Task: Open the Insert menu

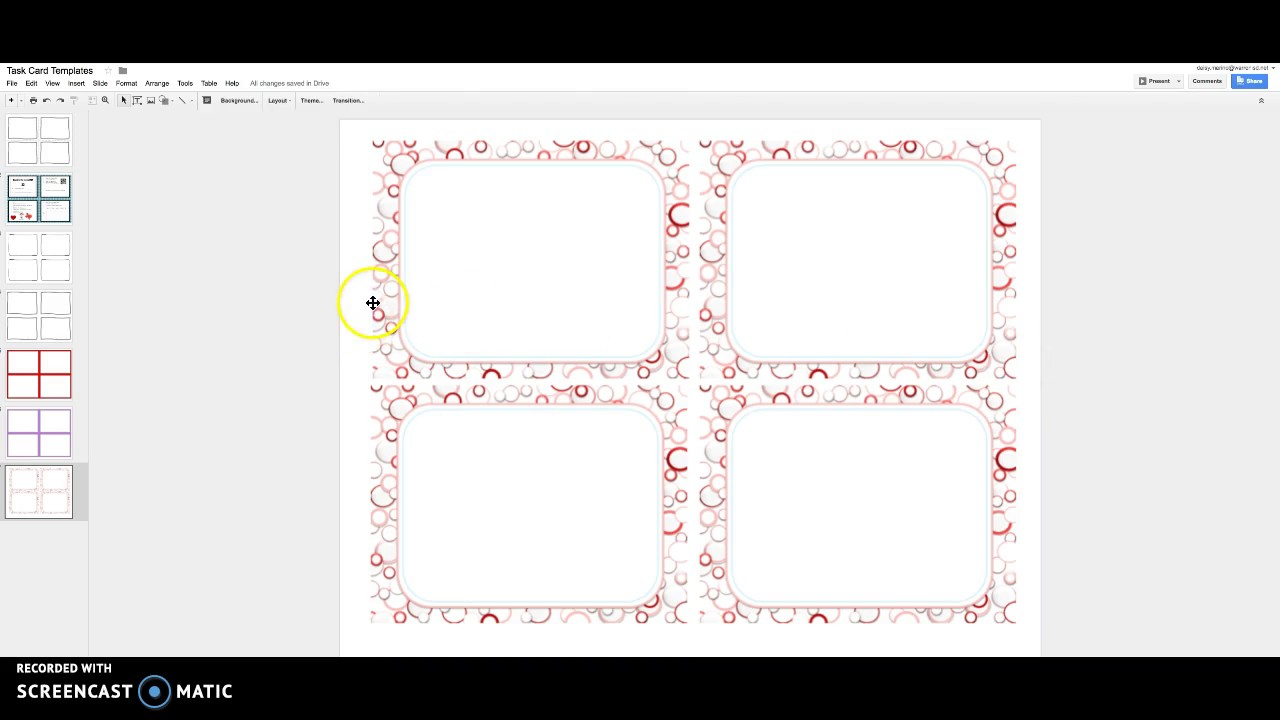Action: (76, 83)
